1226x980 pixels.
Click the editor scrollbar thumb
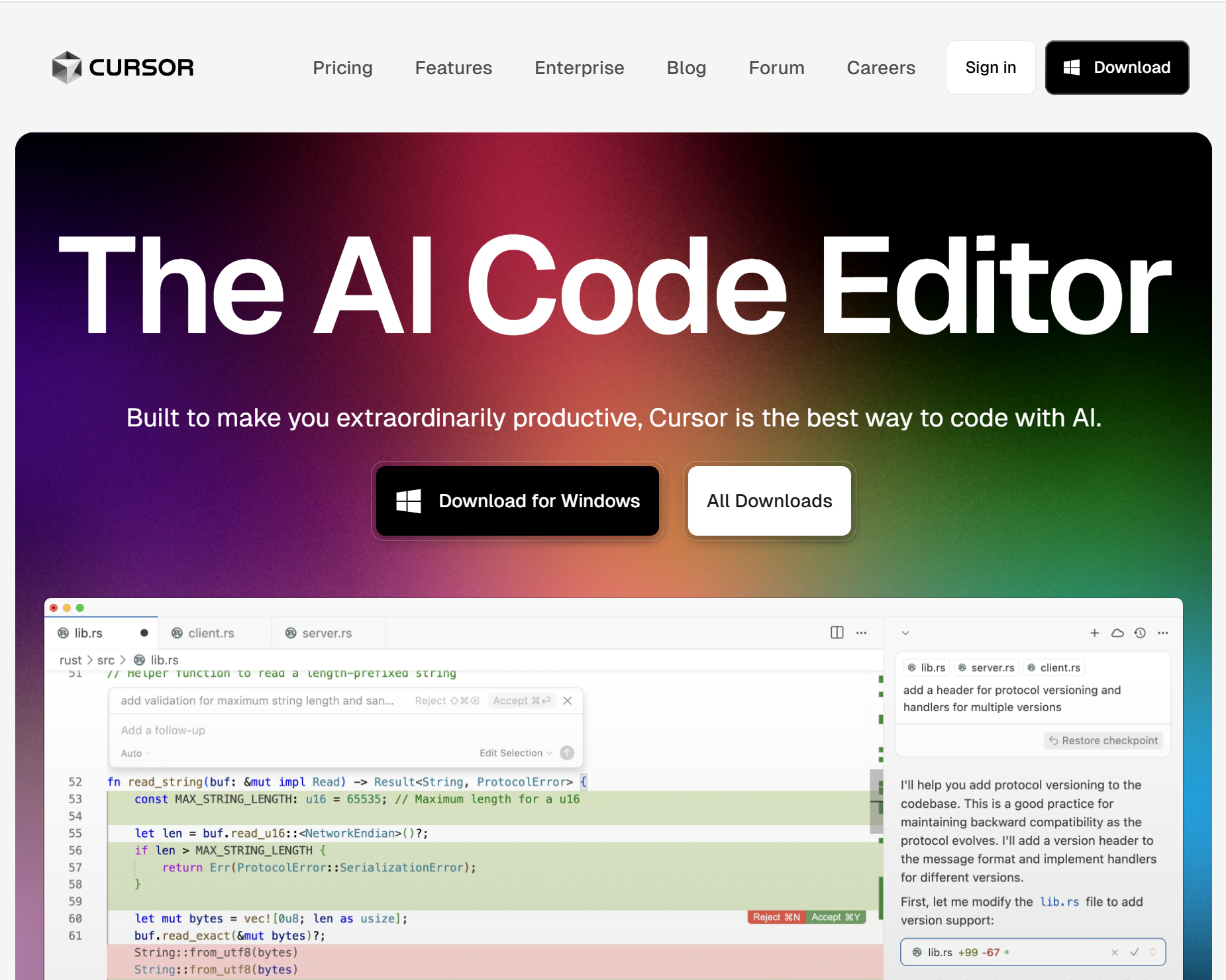876,801
